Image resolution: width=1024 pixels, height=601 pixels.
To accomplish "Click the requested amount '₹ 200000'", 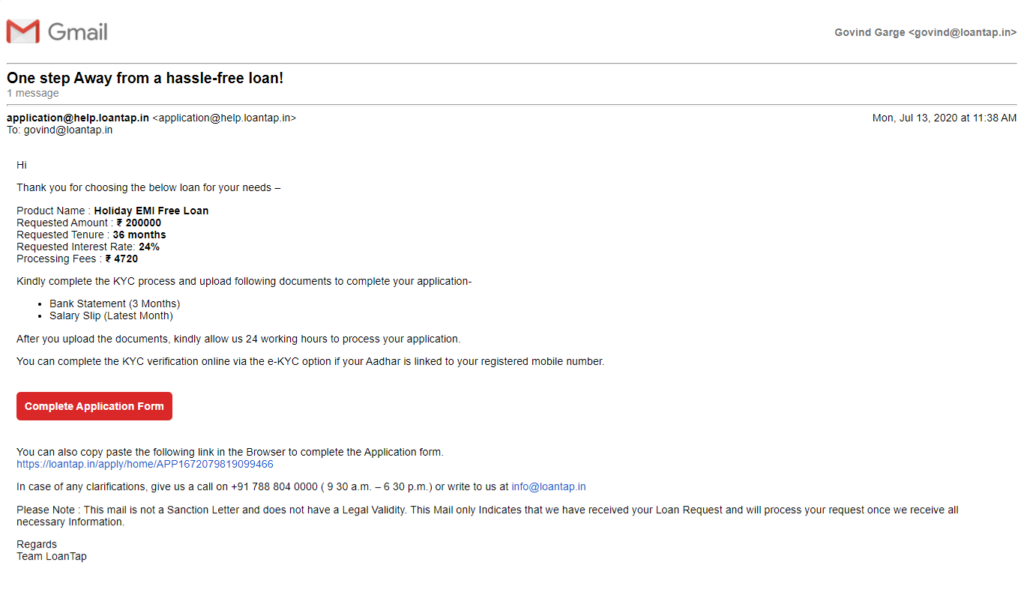I will (x=138, y=223).
